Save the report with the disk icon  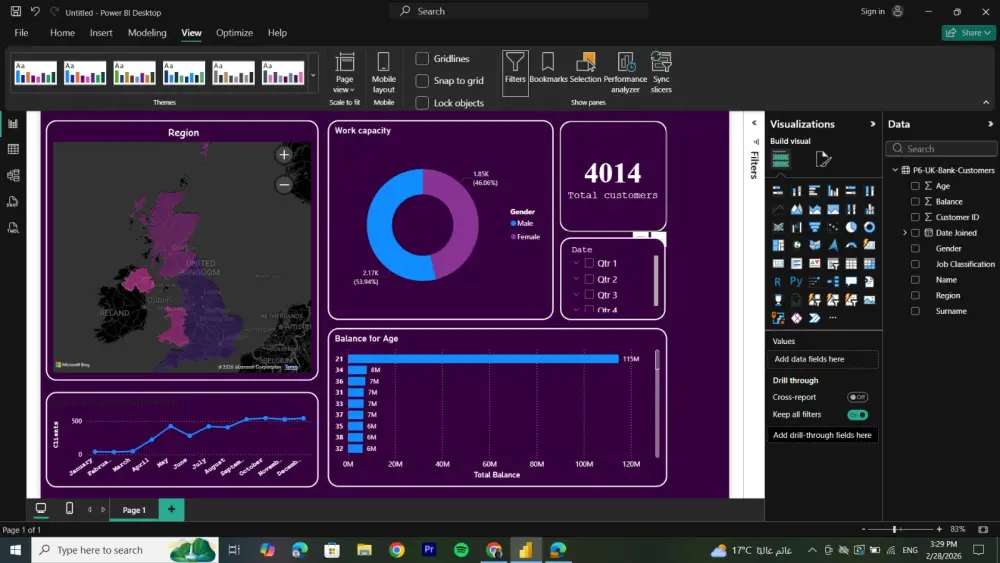point(15,11)
